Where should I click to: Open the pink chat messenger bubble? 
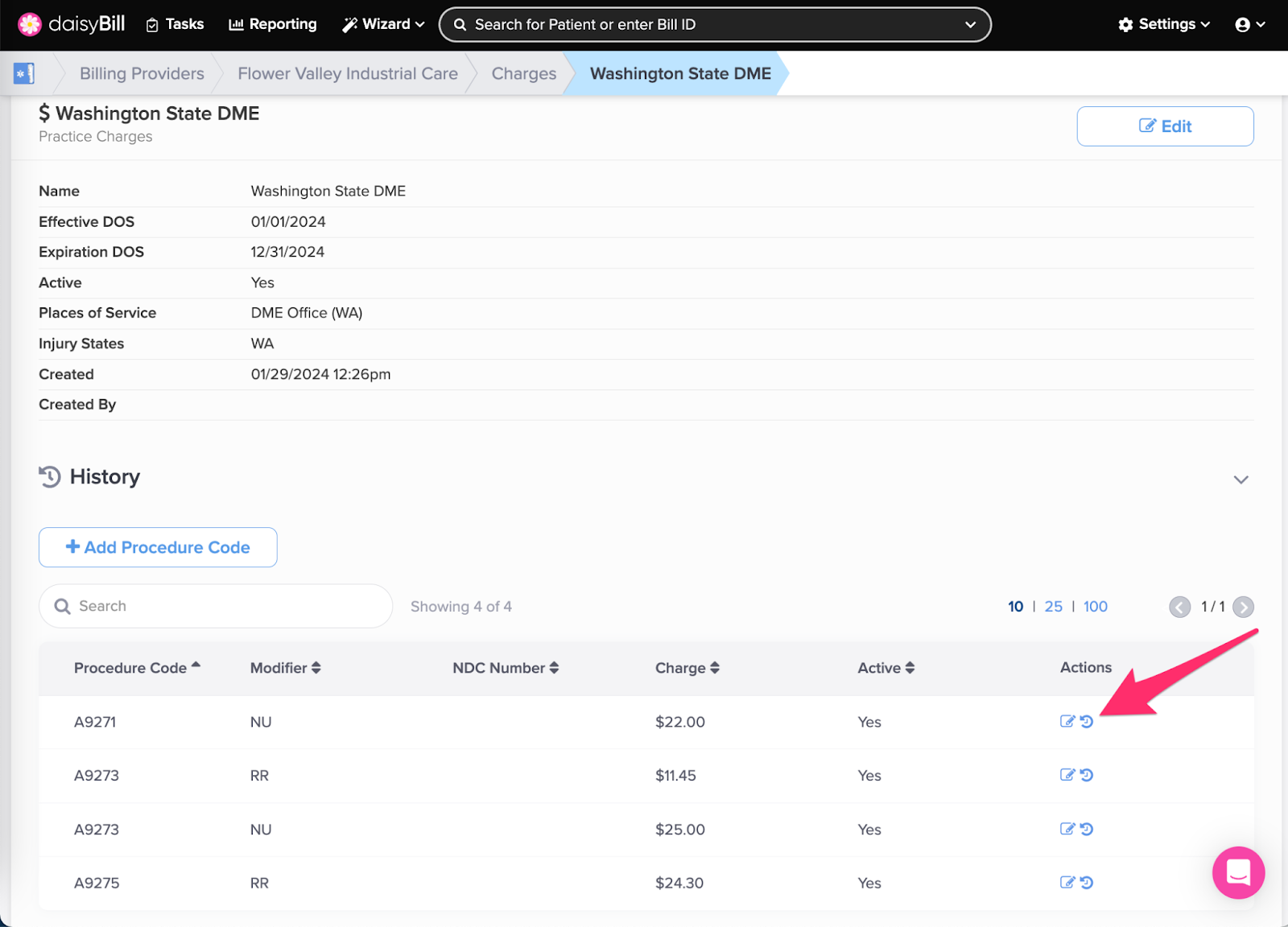1238,872
